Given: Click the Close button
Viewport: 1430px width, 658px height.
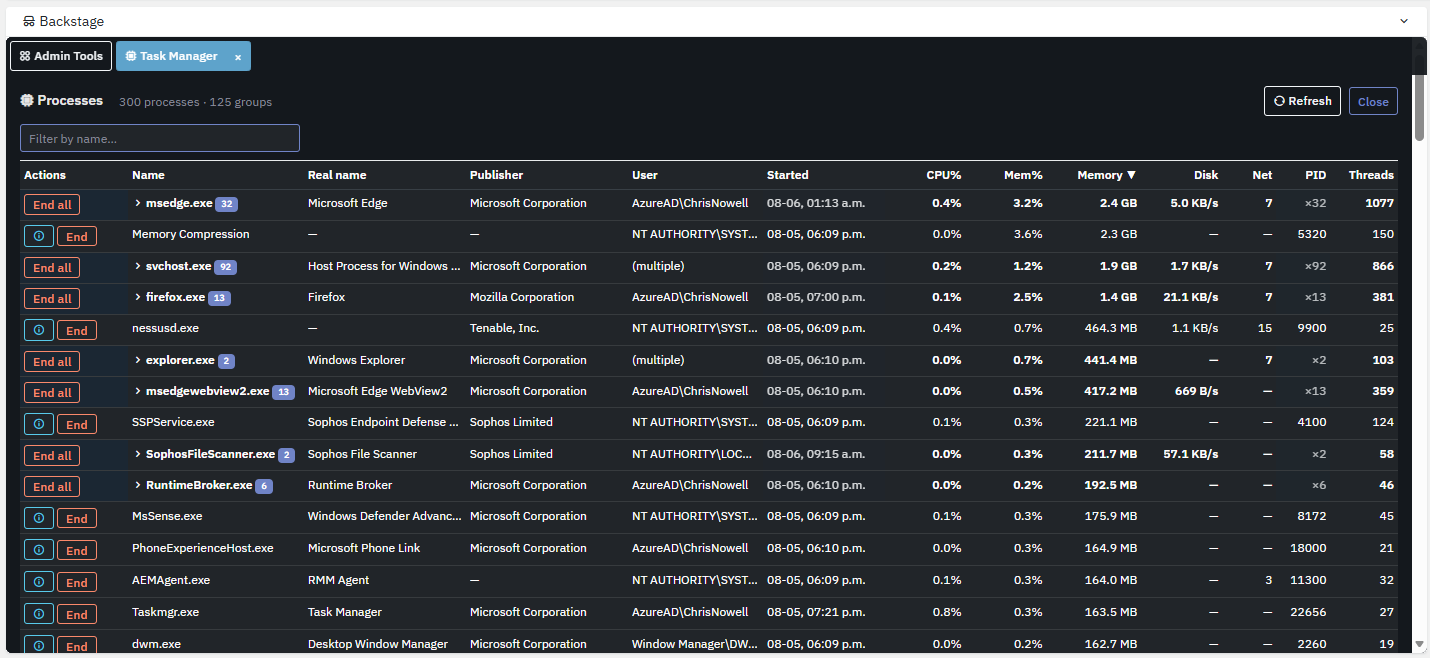Looking at the screenshot, I should [x=1373, y=101].
